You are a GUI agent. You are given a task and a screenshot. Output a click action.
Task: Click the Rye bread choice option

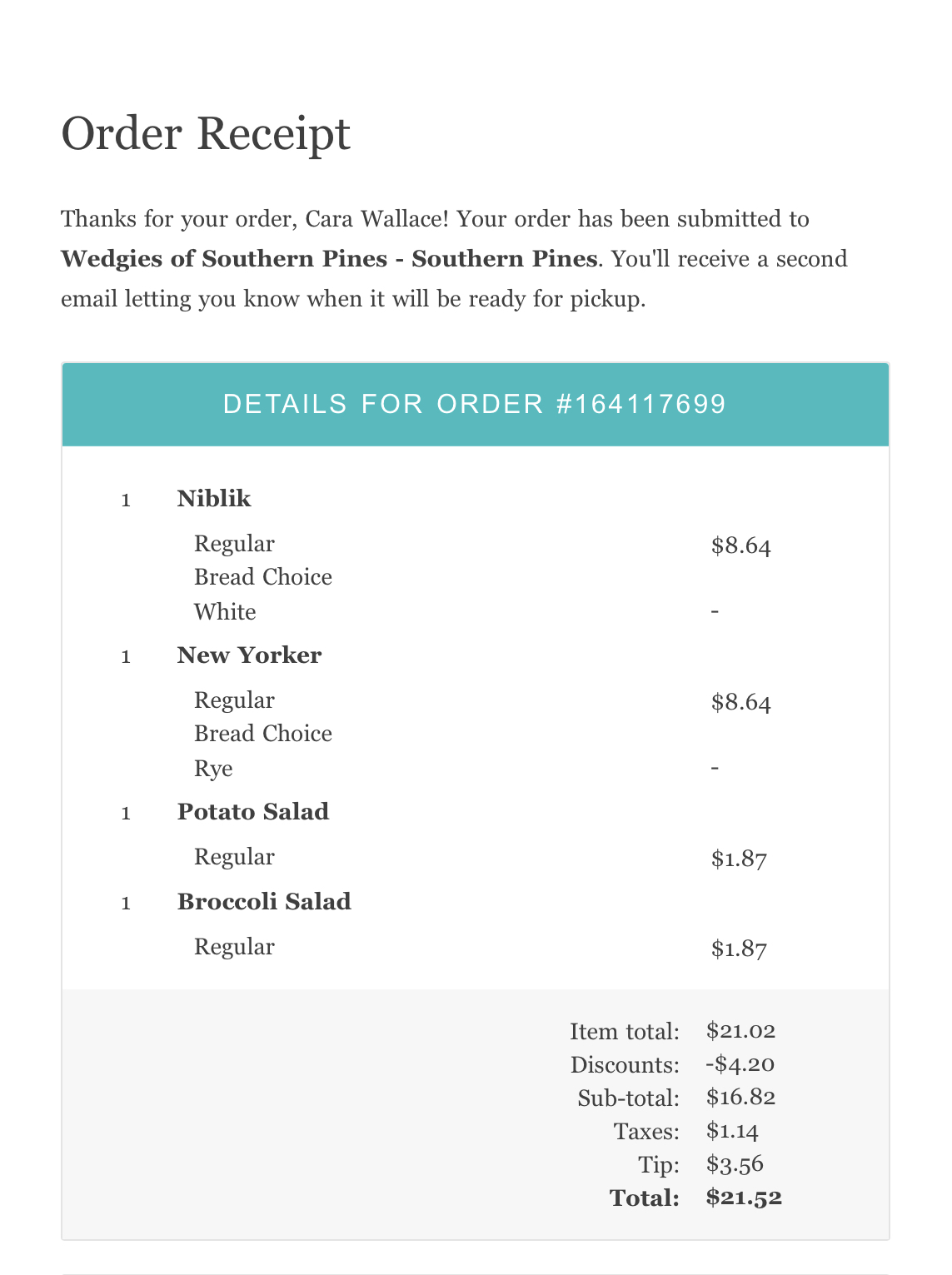click(x=213, y=769)
